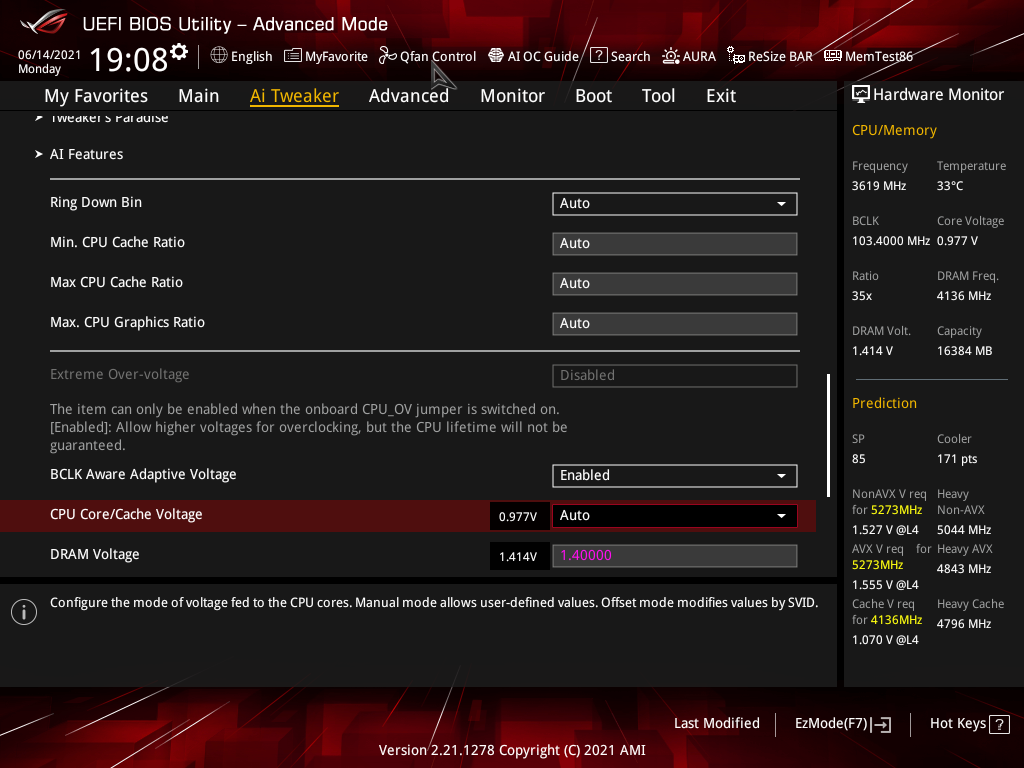Click the 103.4000 MHz BCLK value
This screenshot has height=768, width=1024.
[x=891, y=241]
